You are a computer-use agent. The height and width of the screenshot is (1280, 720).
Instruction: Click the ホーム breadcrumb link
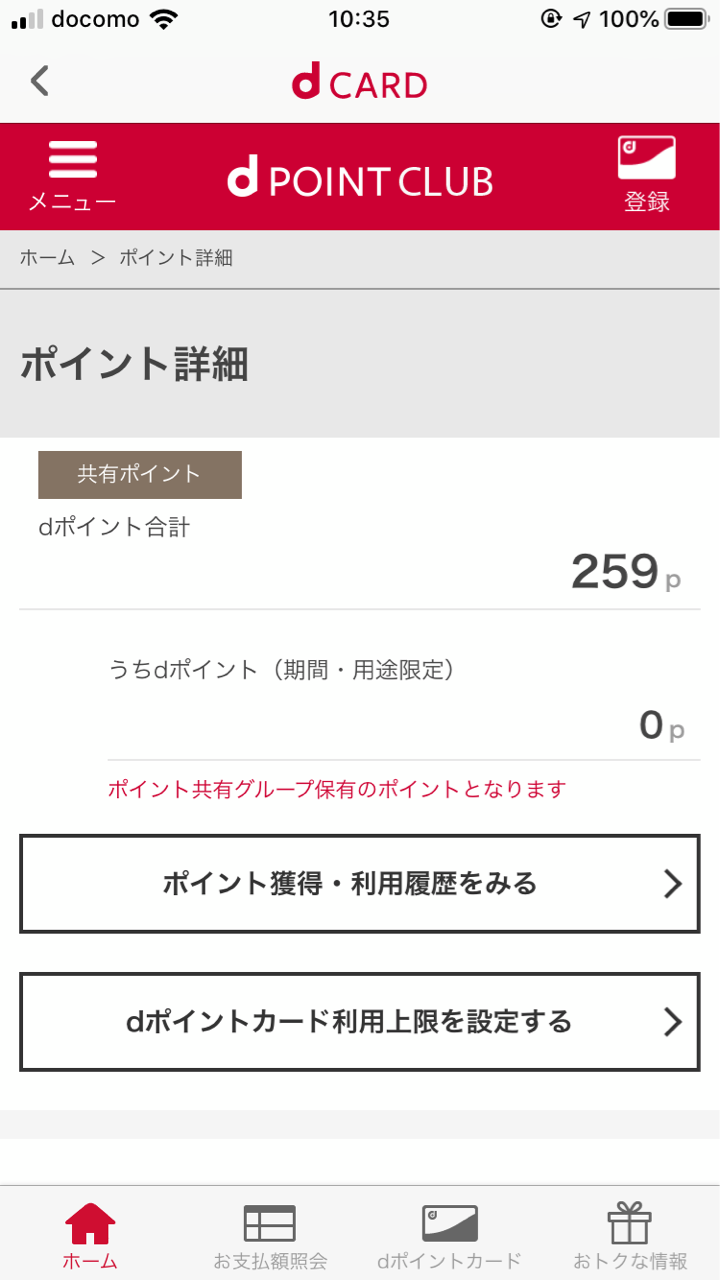[x=47, y=258]
